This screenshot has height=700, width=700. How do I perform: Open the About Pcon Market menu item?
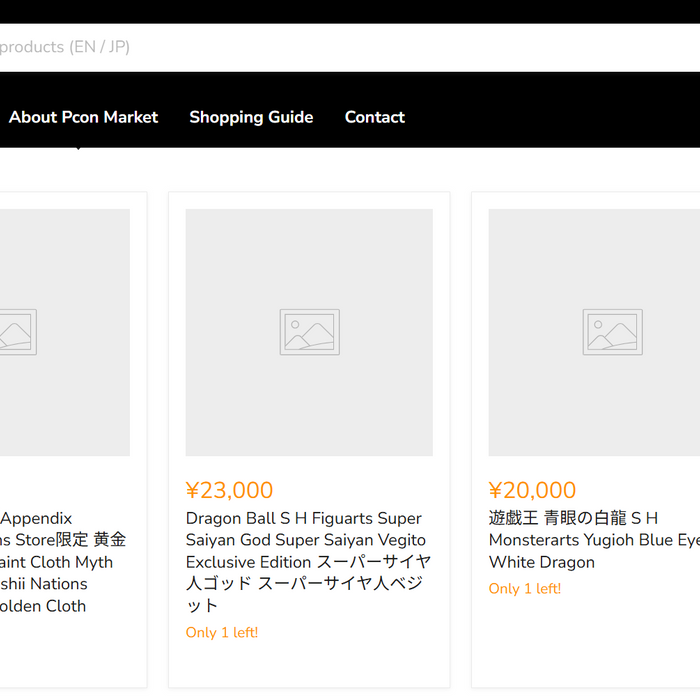click(83, 117)
